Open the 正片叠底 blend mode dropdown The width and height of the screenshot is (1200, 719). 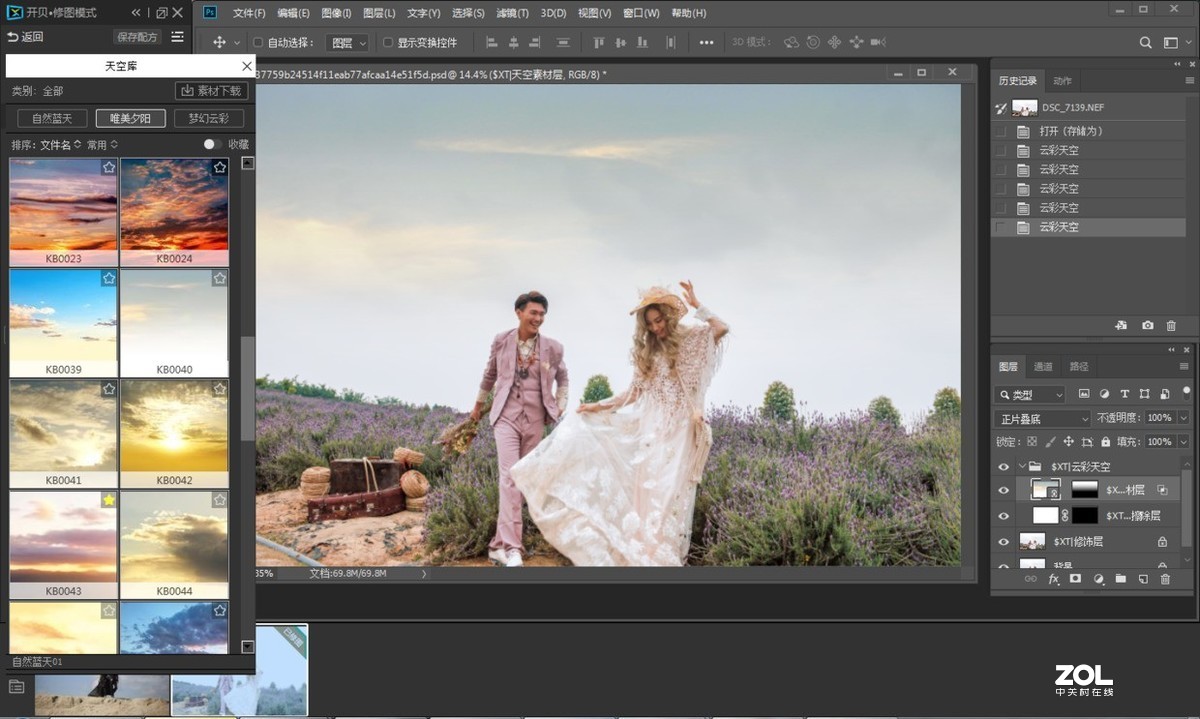[x=1042, y=418]
